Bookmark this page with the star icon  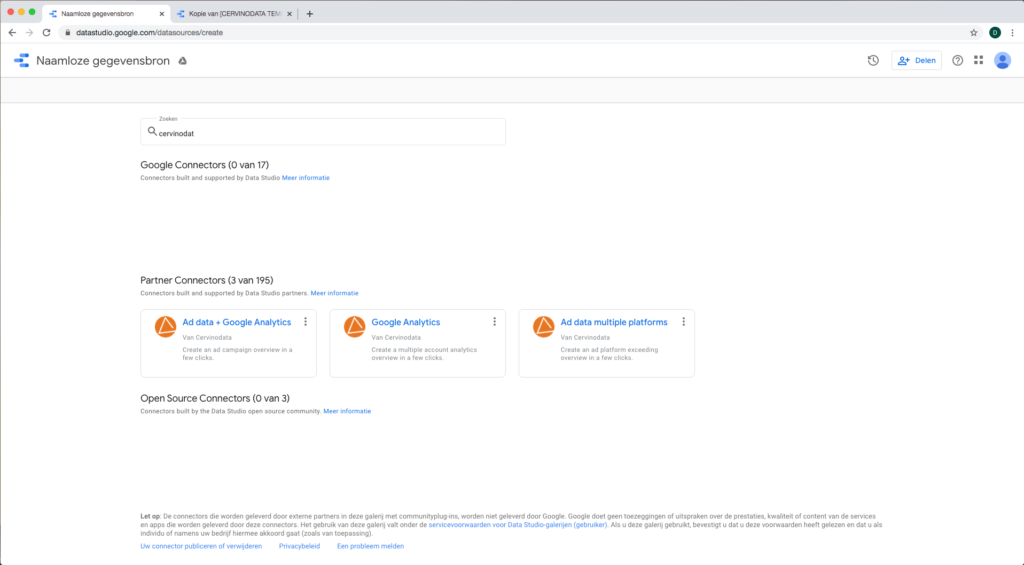point(973,33)
